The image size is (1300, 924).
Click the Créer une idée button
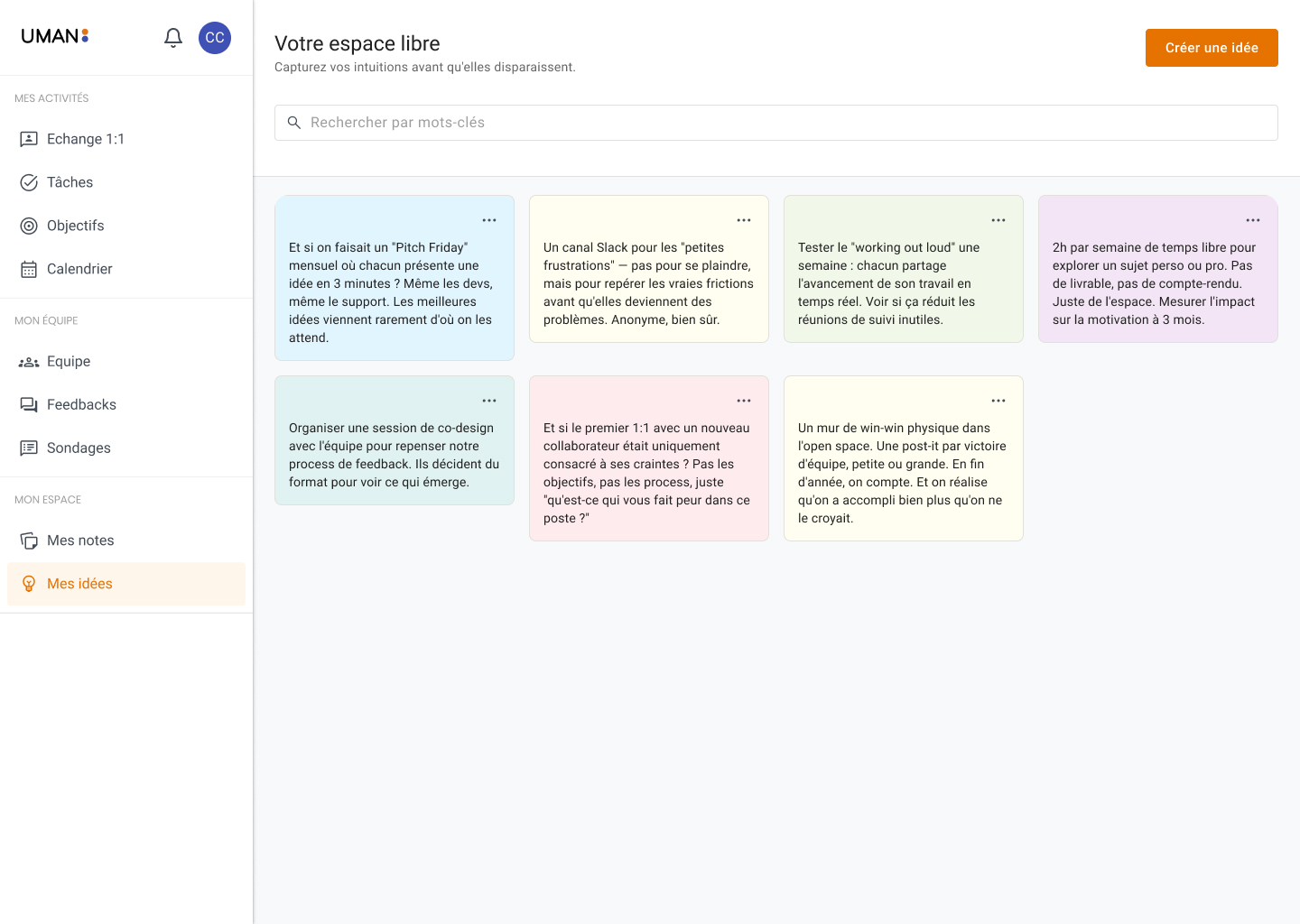tap(1212, 47)
